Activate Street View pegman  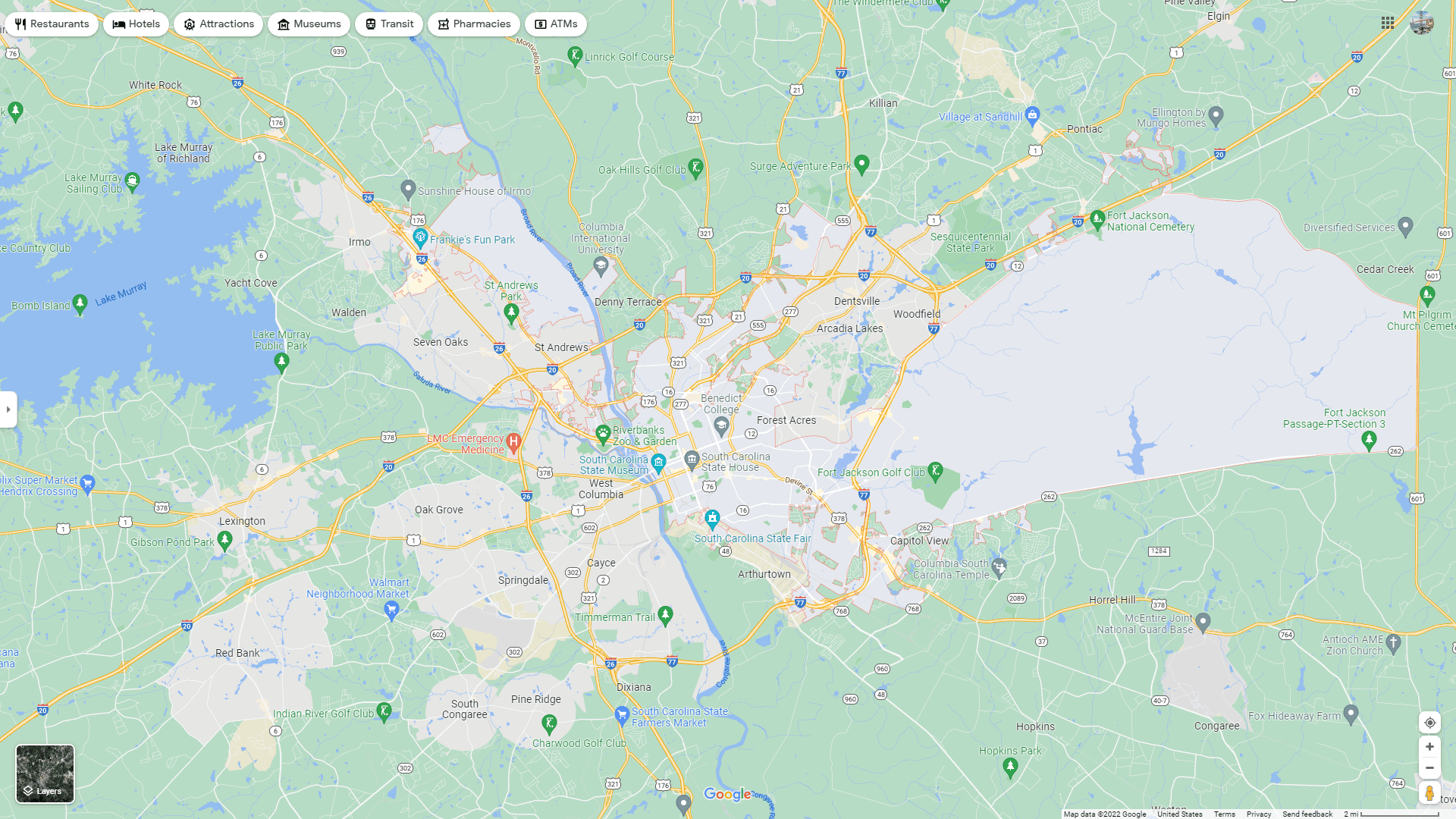1430,794
